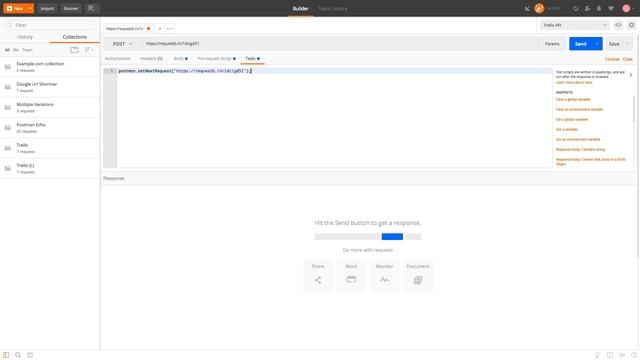Open the Send button dropdown arrow
Image resolution: width=640 pixels, height=360 pixels.
click(x=597, y=44)
